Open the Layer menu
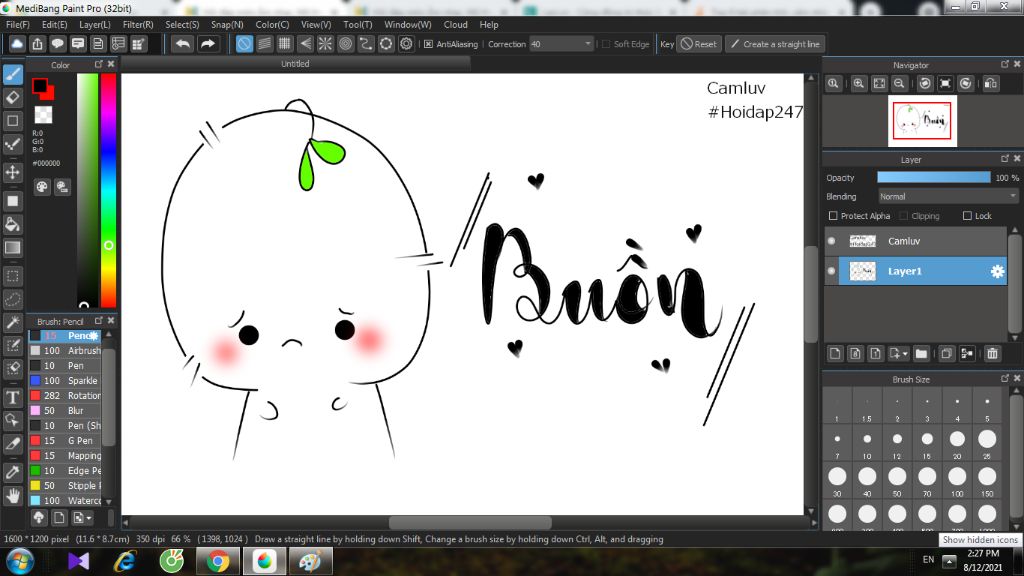This screenshot has width=1024, height=576. pos(95,25)
